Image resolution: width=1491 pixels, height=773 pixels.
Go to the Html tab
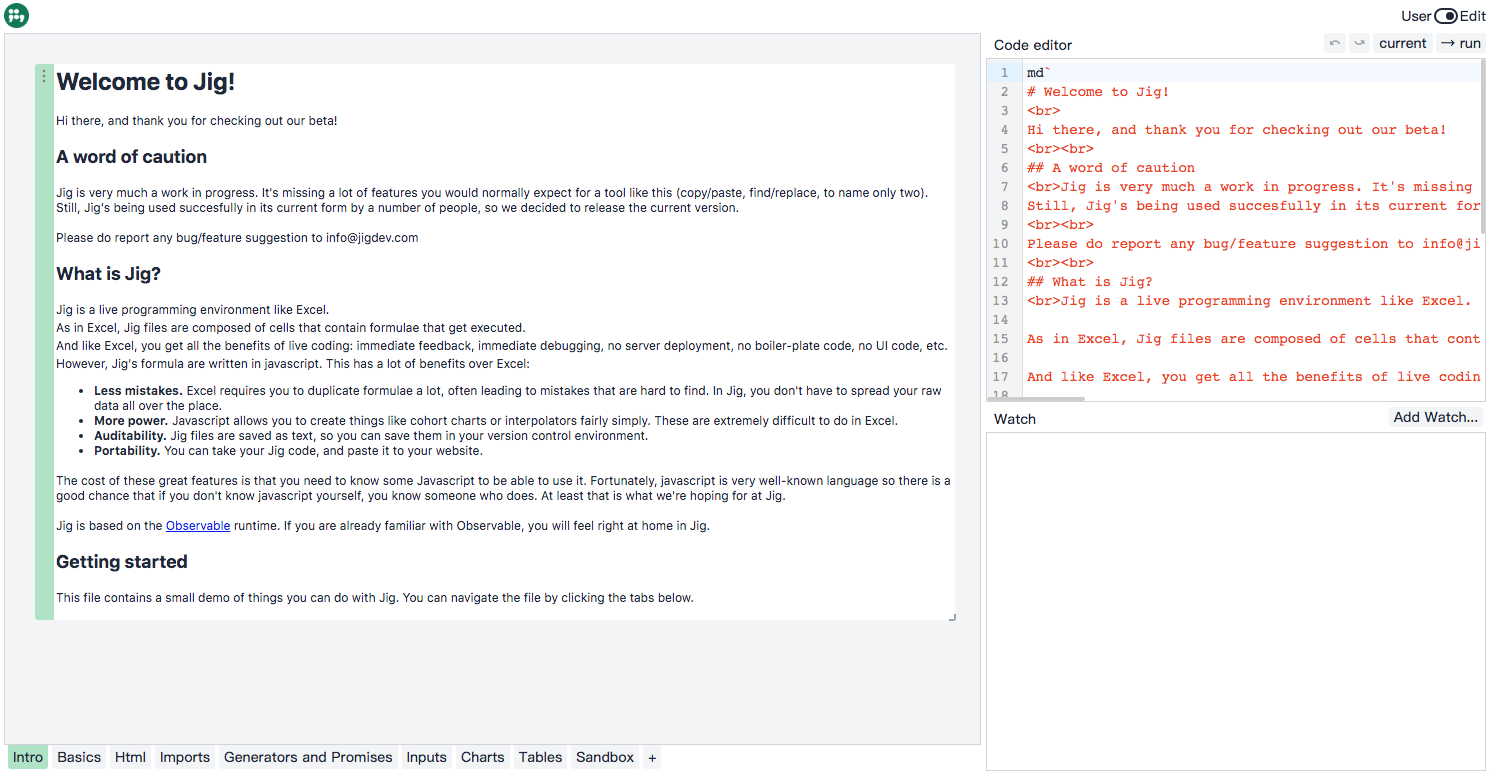click(x=130, y=758)
